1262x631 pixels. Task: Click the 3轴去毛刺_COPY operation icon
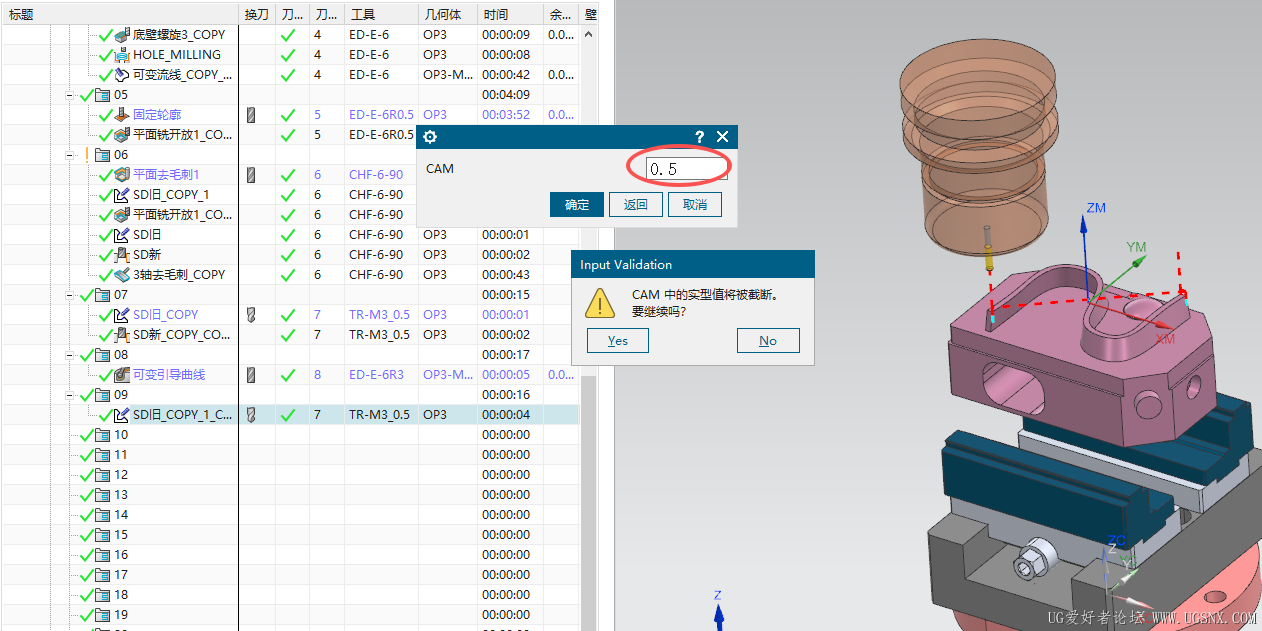tap(122, 275)
